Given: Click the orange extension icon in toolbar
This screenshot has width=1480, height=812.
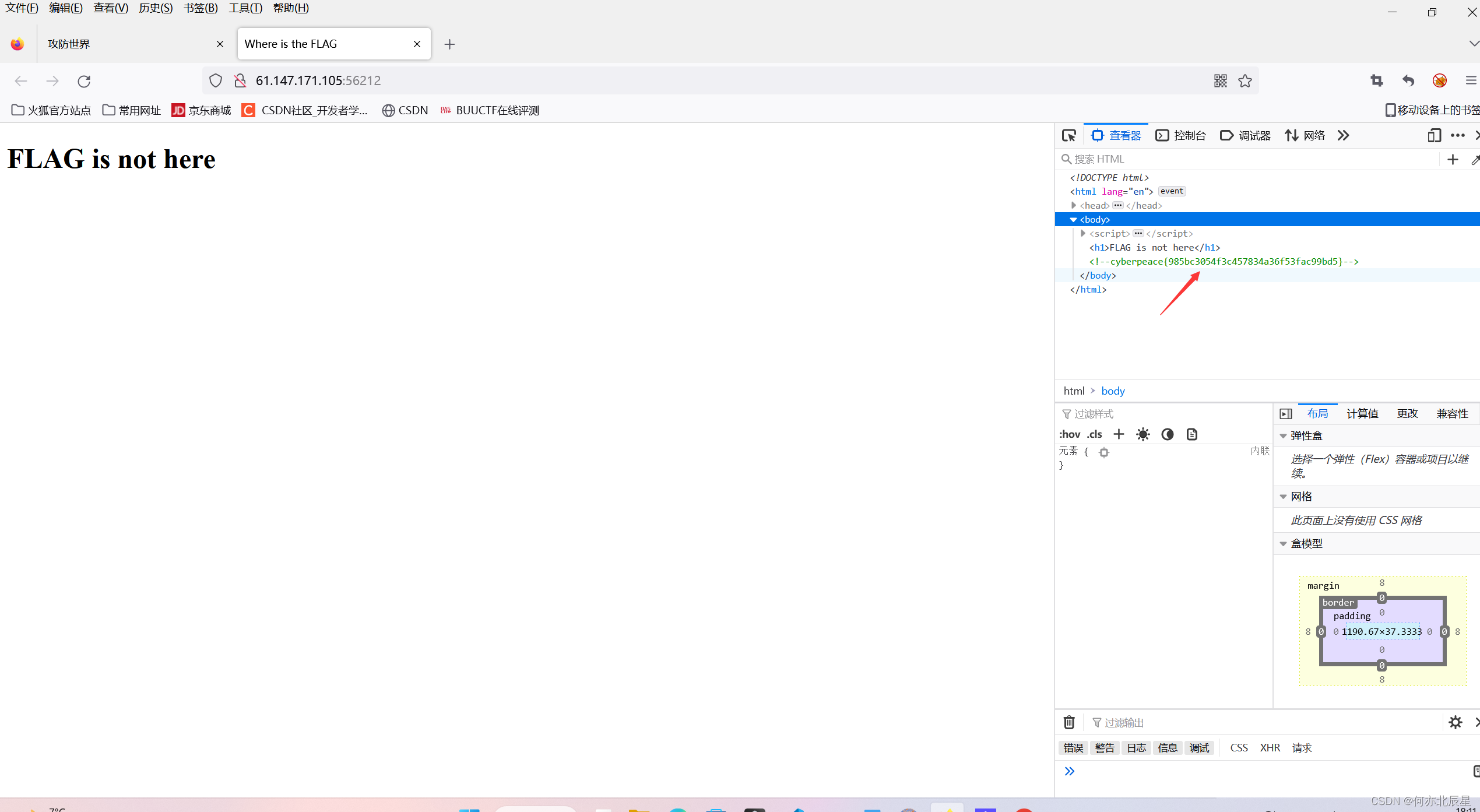Looking at the screenshot, I should [x=1440, y=80].
